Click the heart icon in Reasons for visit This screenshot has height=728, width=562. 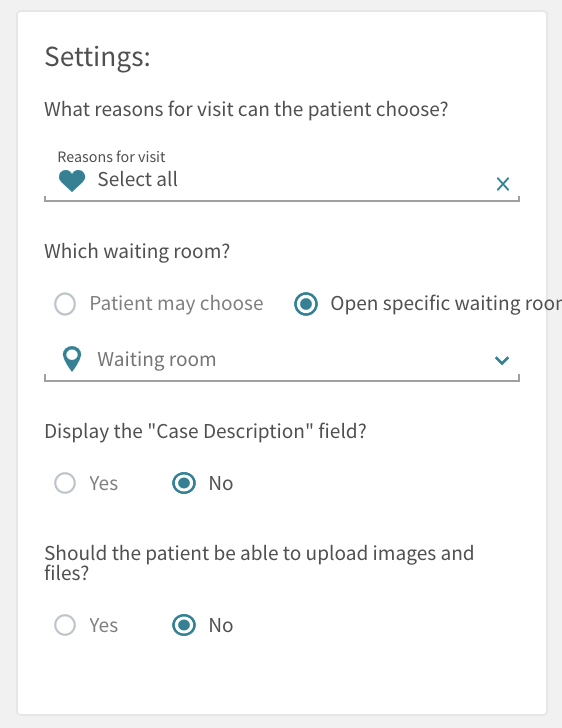[x=72, y=181]
